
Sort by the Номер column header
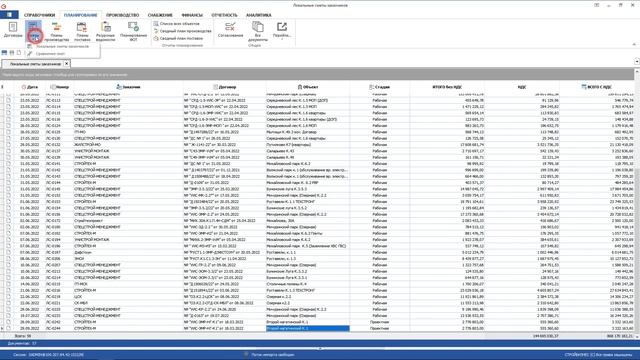60,87
